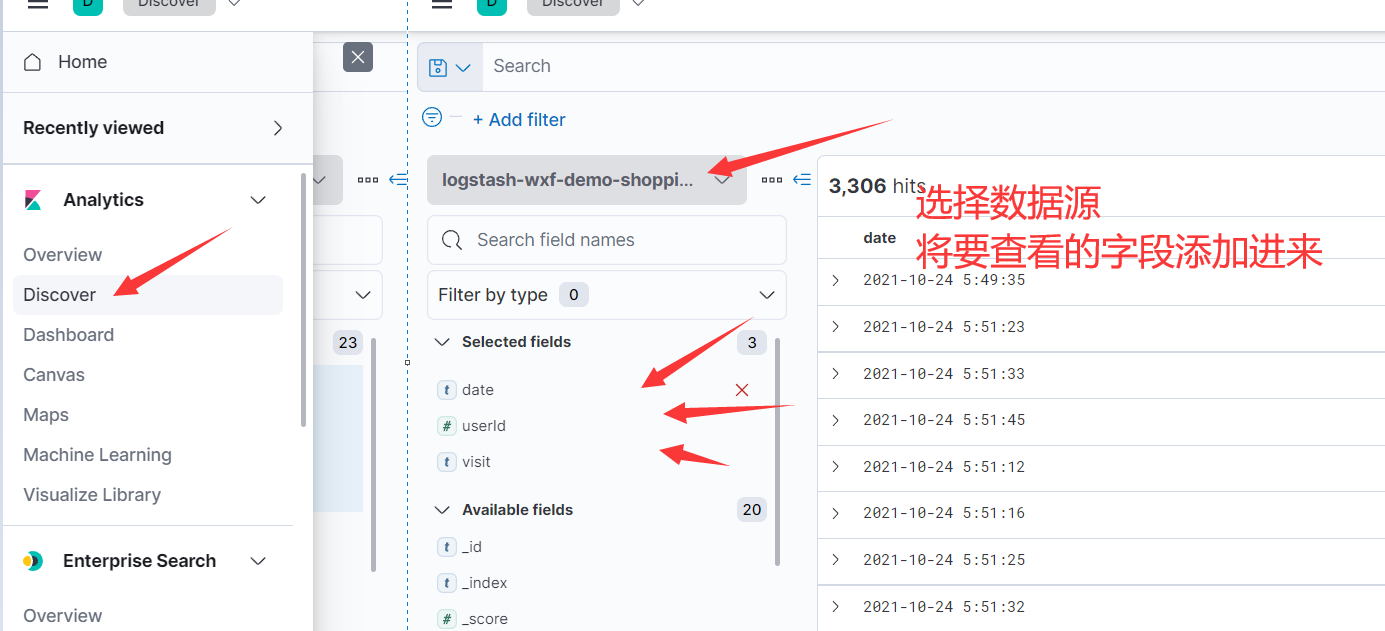1385x631 pixels.
Task: Click the date field text-type icon
Action: (x=447, y=390)
